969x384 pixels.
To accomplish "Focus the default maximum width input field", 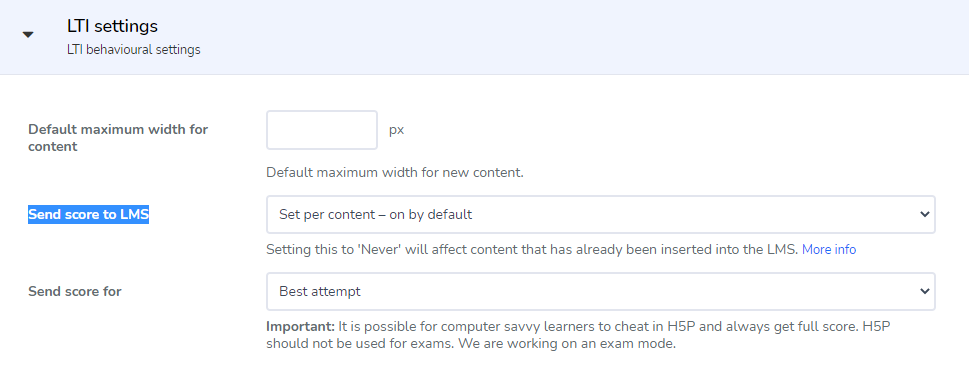I will pyautogui.click(x=322, y=130).
